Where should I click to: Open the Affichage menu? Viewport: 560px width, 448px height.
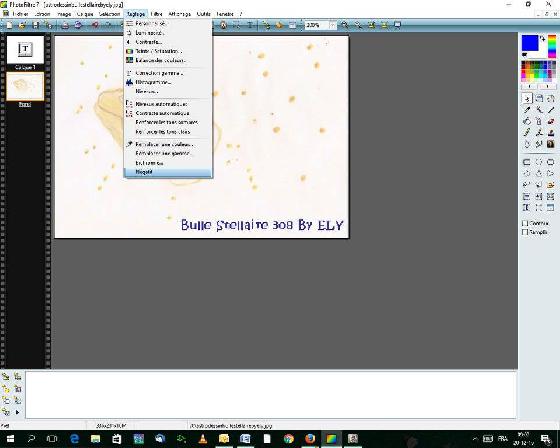(179, 14)
